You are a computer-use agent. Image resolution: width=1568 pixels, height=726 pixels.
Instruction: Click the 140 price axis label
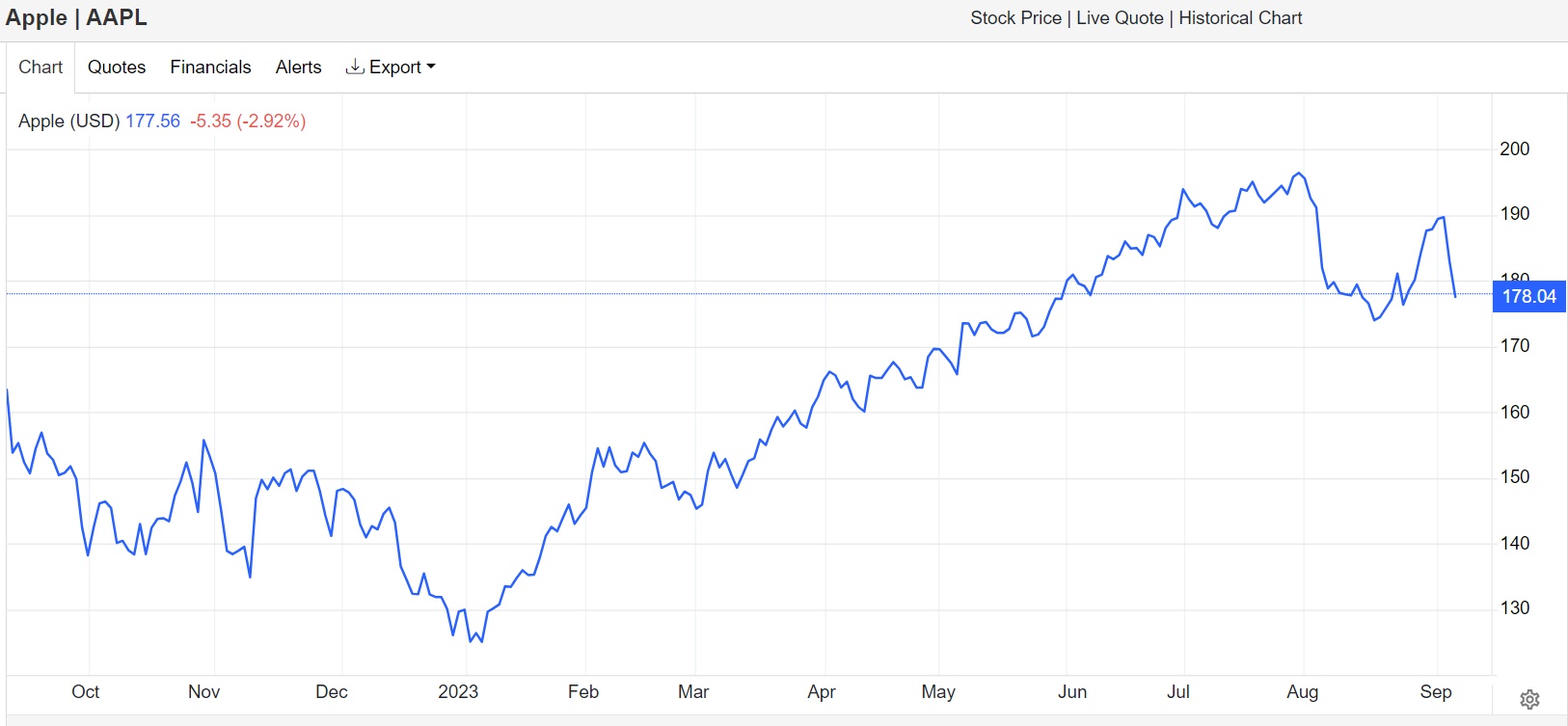[x=1515, y=543]
